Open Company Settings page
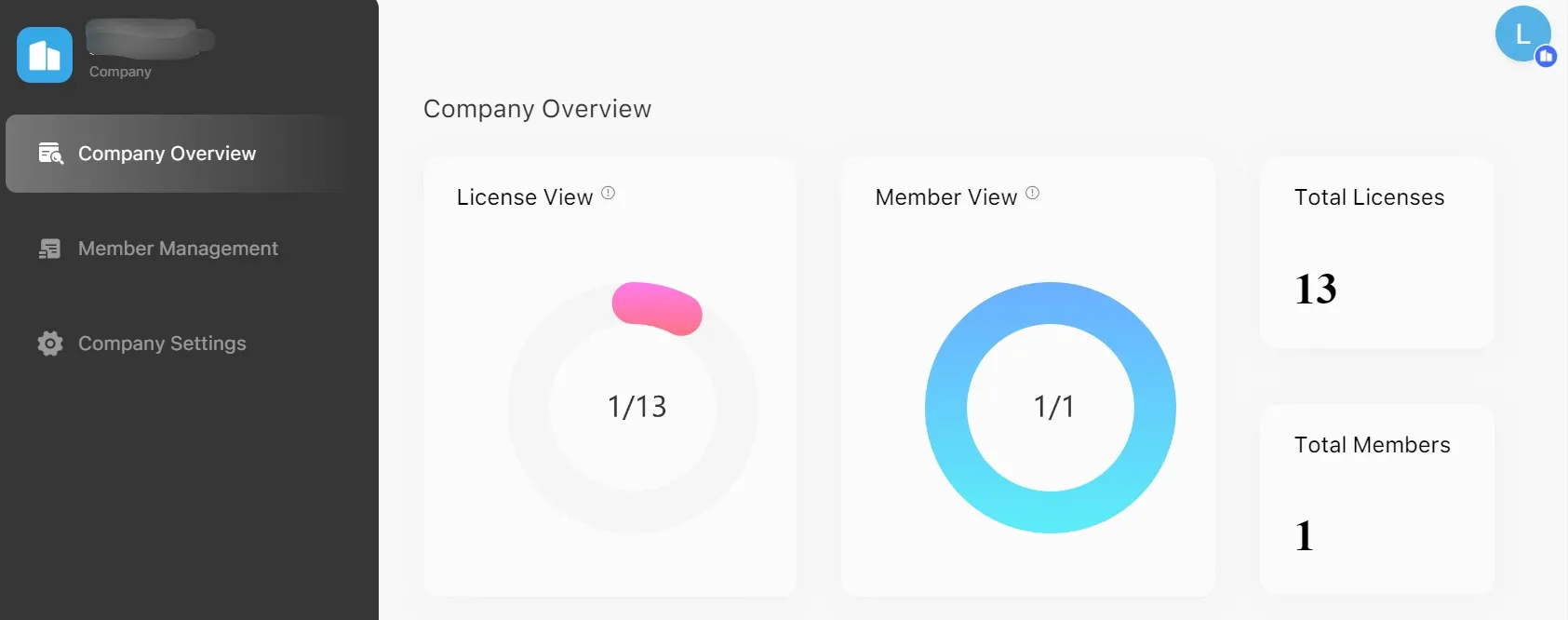Screen dimensions: 1568x620 [x=162, y=344]
